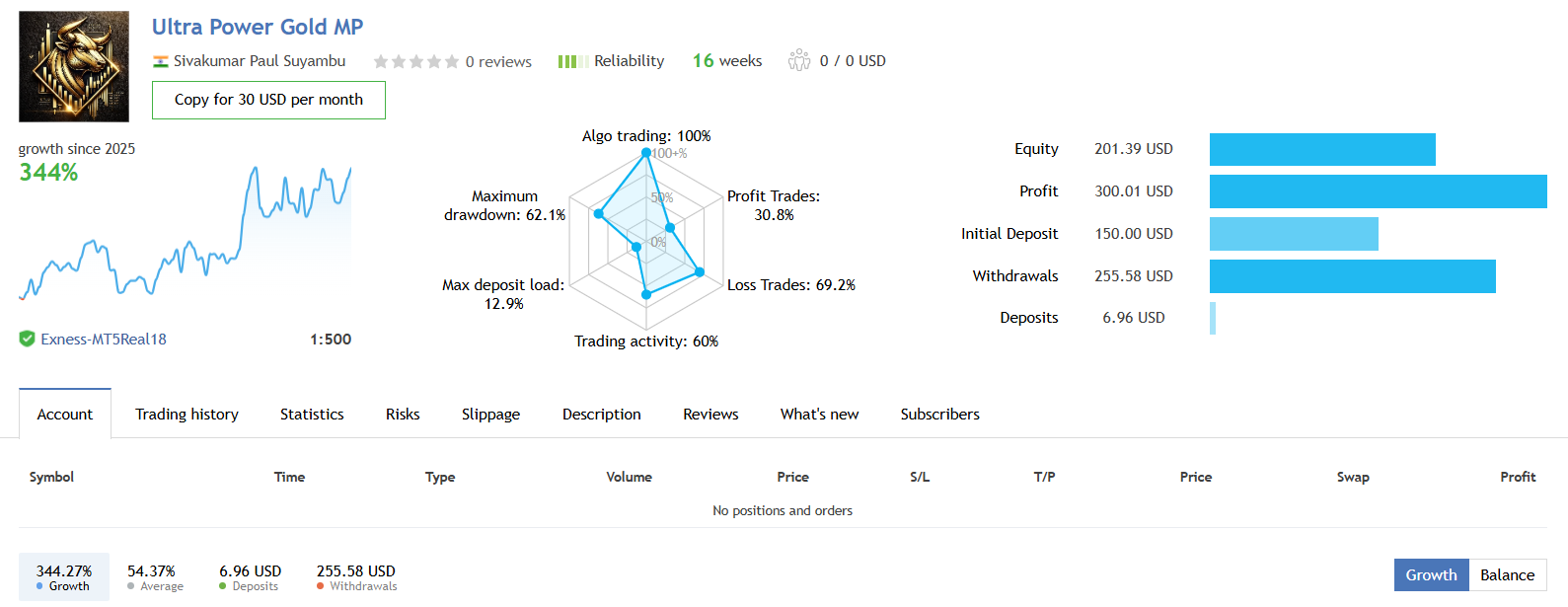Click the subscribers people icon
Screen dimensions: 1568x607
[x=799, y=61]
